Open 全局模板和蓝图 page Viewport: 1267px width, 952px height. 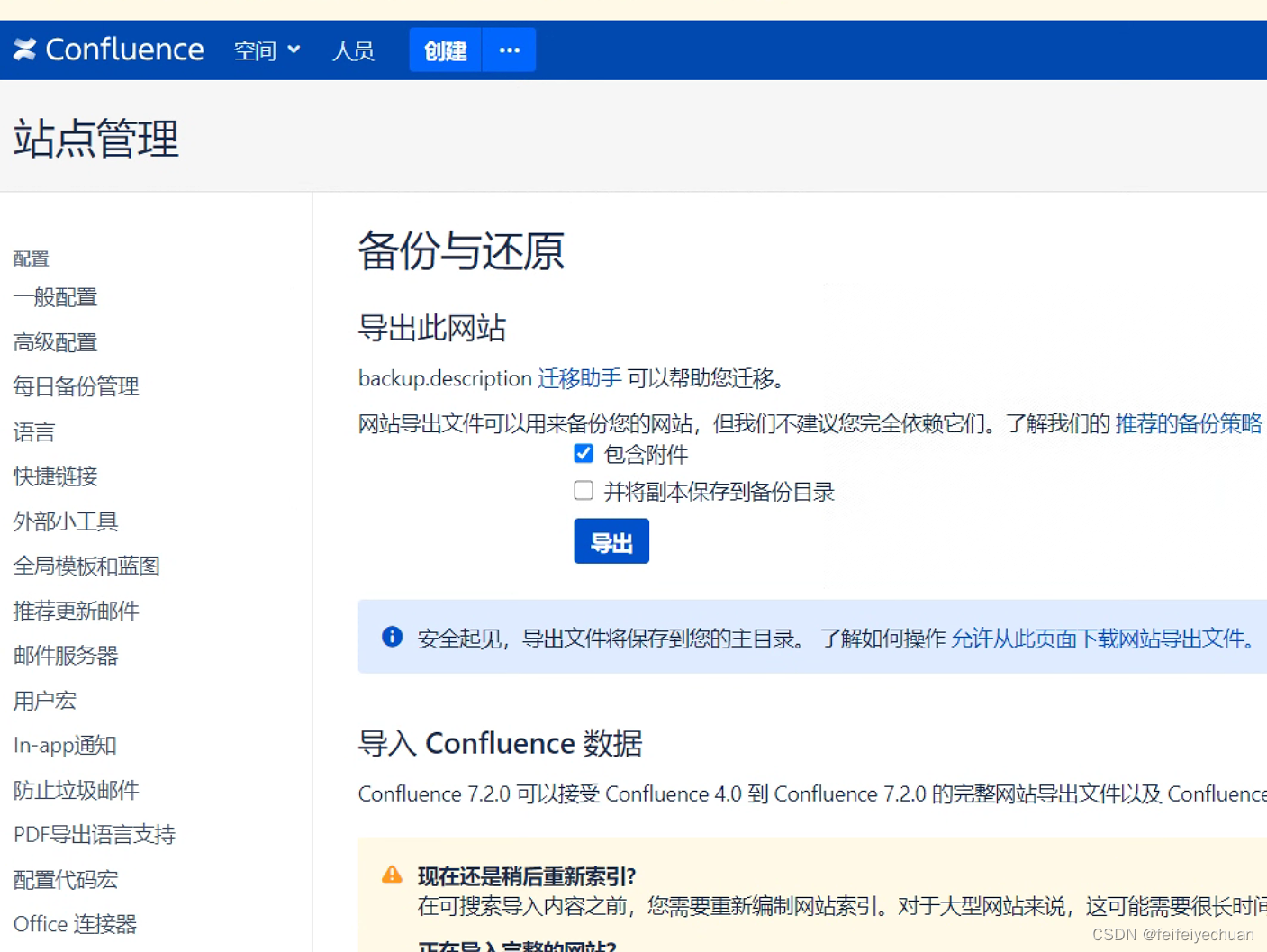pos(86,566)
